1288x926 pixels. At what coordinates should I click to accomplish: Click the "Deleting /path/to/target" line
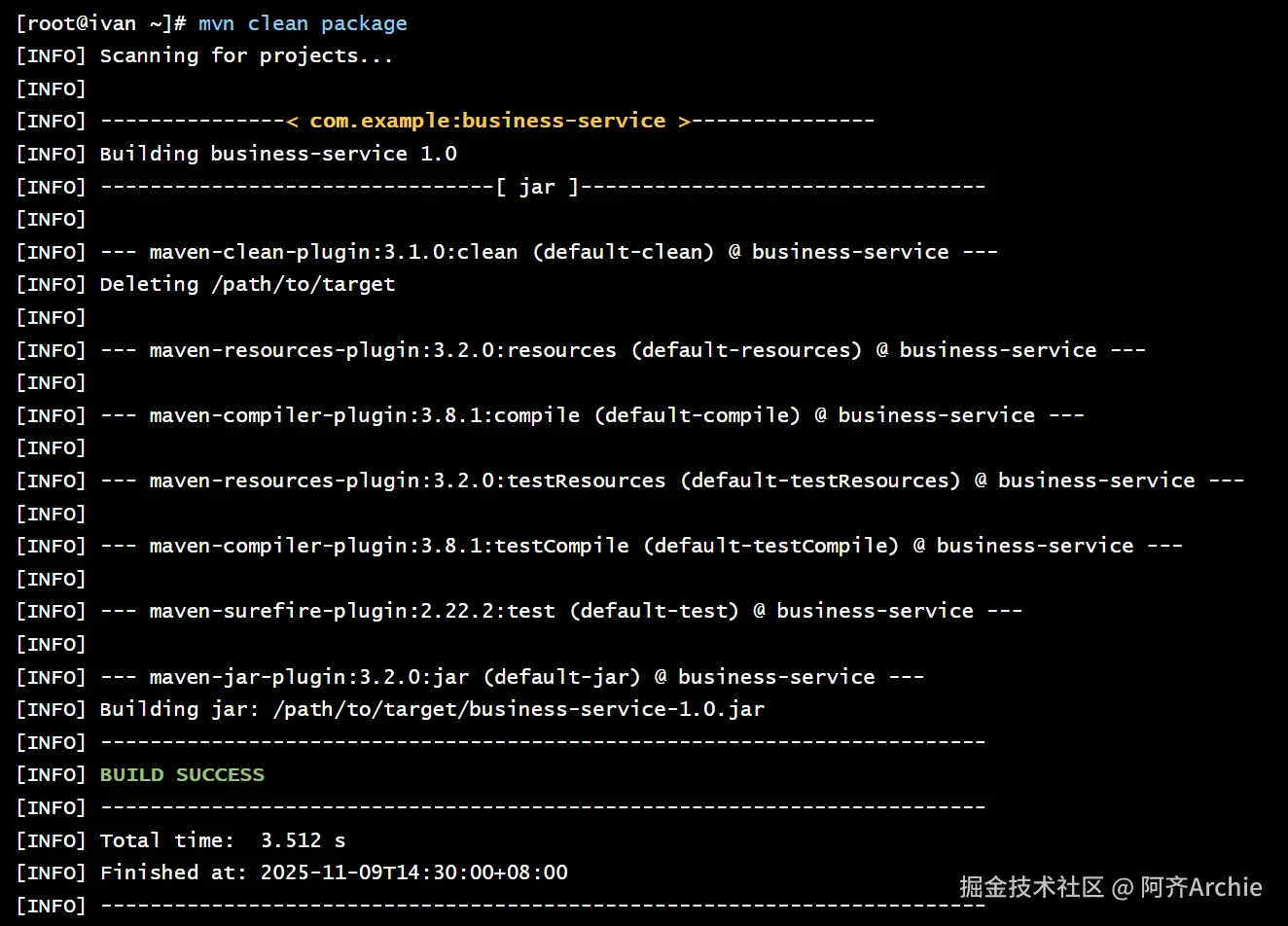point(247,285)
